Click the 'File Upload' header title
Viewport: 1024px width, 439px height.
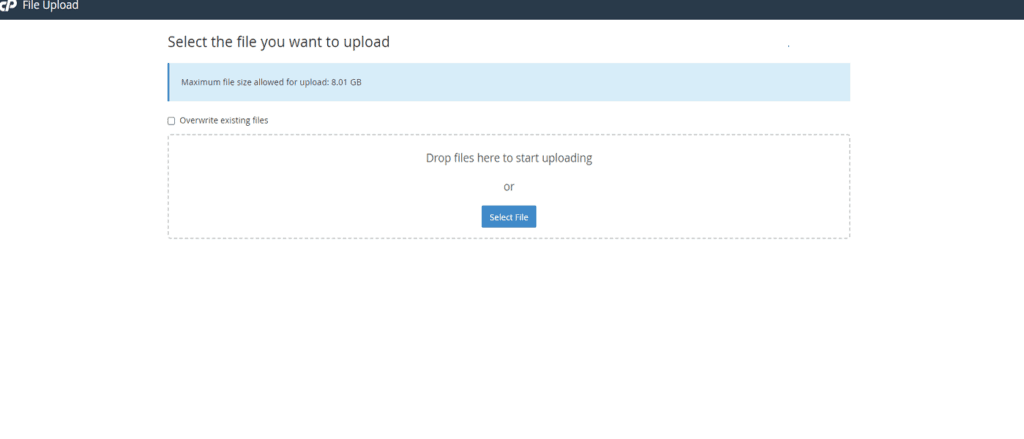pyautogui.click(x=50, y=6)
